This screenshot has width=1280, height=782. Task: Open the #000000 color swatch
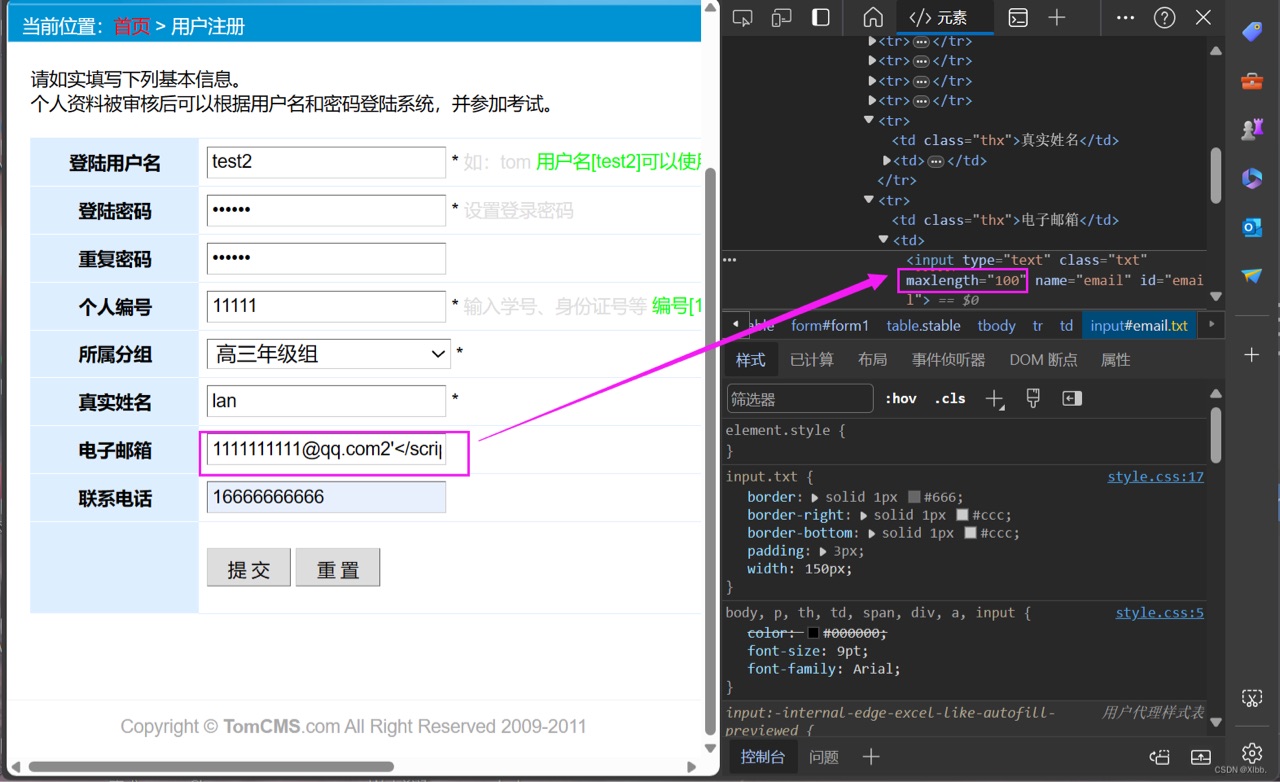[x=813, y=633]
